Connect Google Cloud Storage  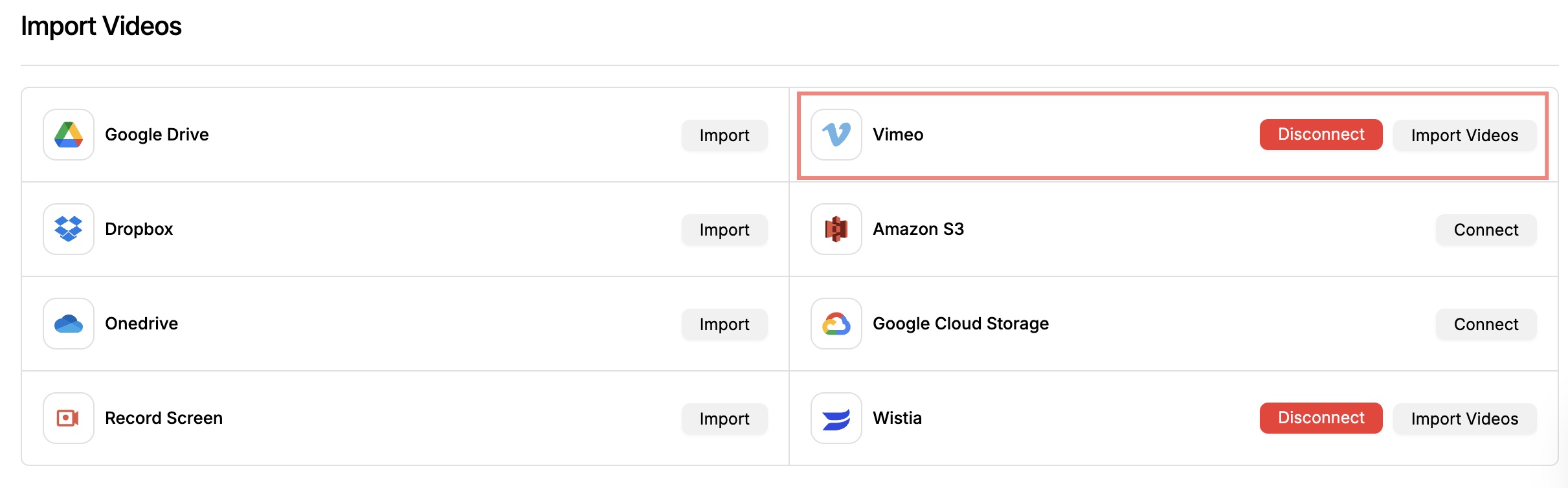1486,324
